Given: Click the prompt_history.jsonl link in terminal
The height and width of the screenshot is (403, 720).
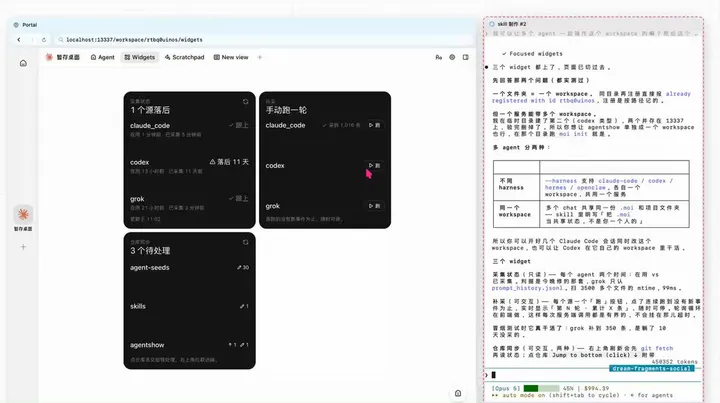Looking at the screenshot, I should click(527, 288).
